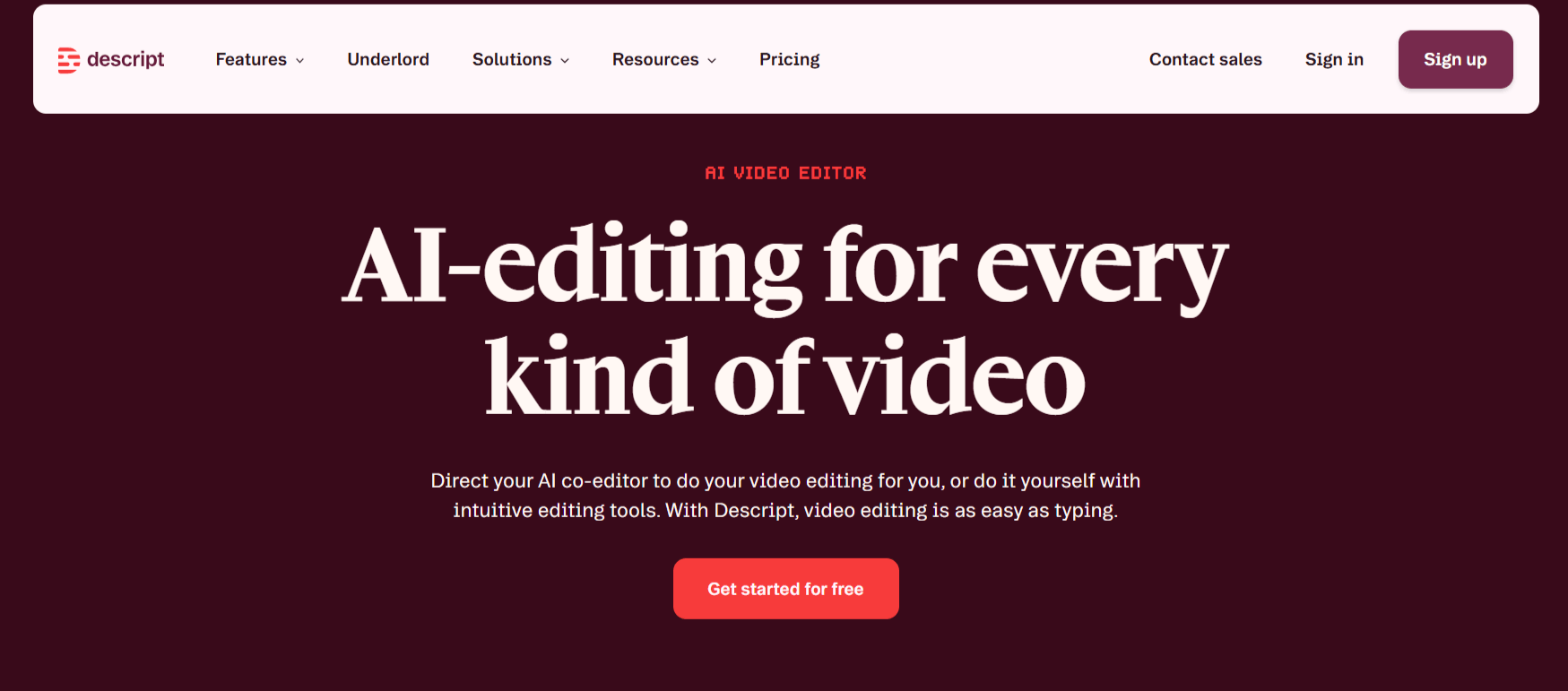Open the Features menu
Viewport: 1568px width, 691px height.
pyautogui.click(x=251, y=59)
